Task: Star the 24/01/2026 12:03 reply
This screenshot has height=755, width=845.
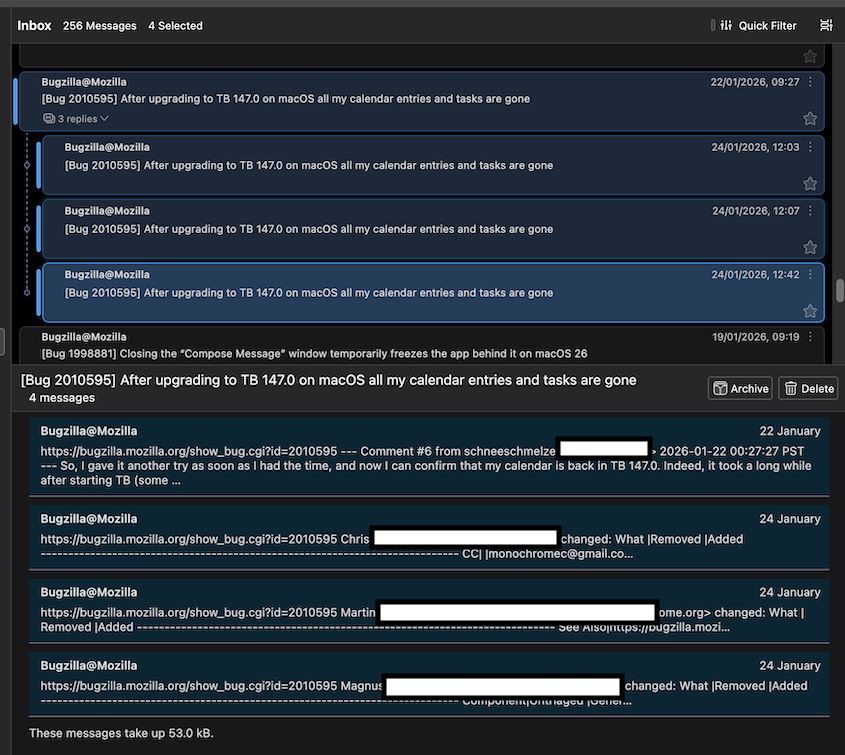Action: (x=809, y=184)
